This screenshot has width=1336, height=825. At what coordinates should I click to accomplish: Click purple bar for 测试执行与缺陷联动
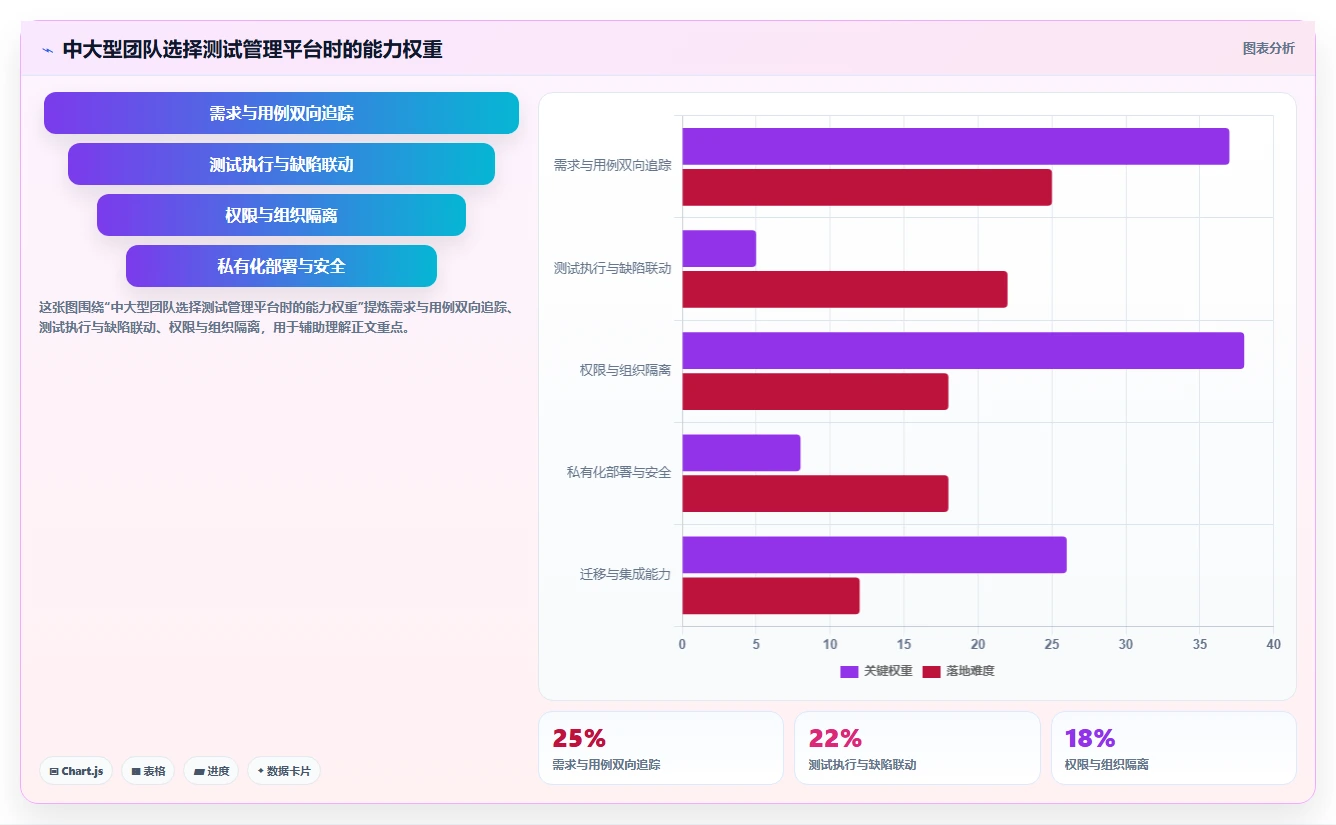point(719,249)
